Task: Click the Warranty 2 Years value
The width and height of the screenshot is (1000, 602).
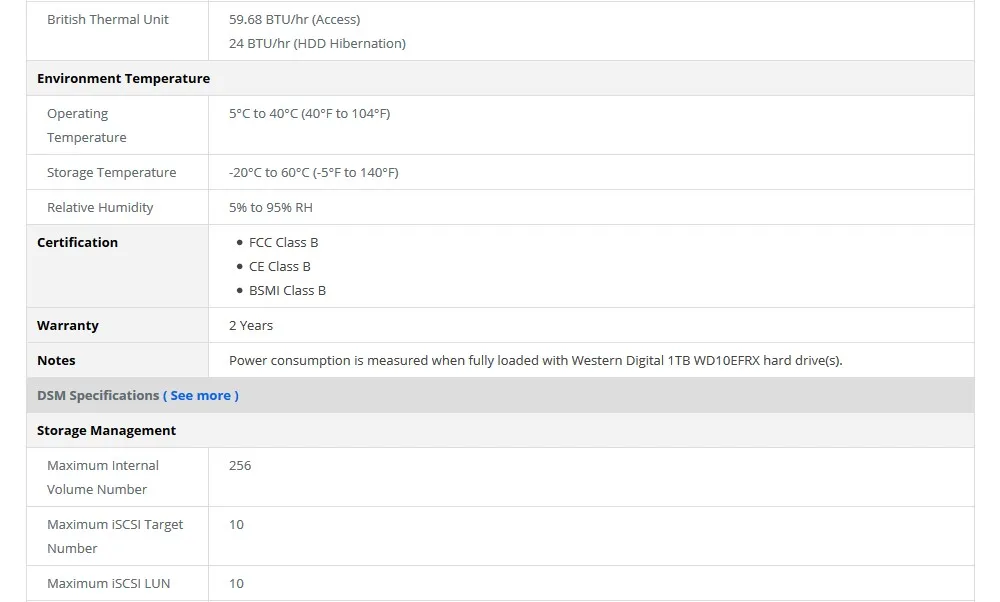Action: (x=251, y=326)
